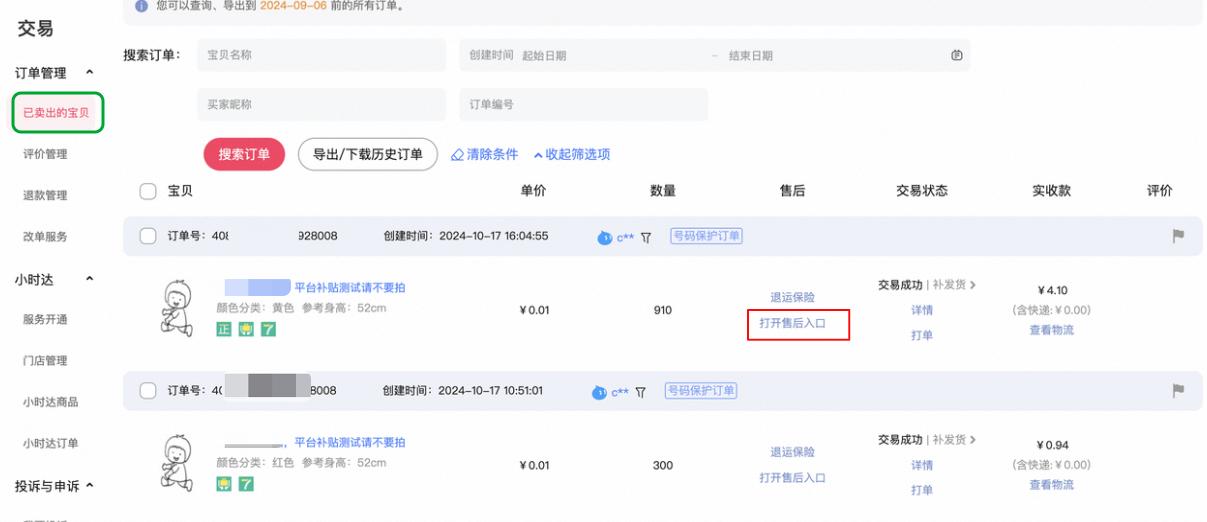Image resolution: width=1207 pixels, height=522 pixels.
Task: Open 门店管理 under 小时达
Action: click(x=45, y=361)
